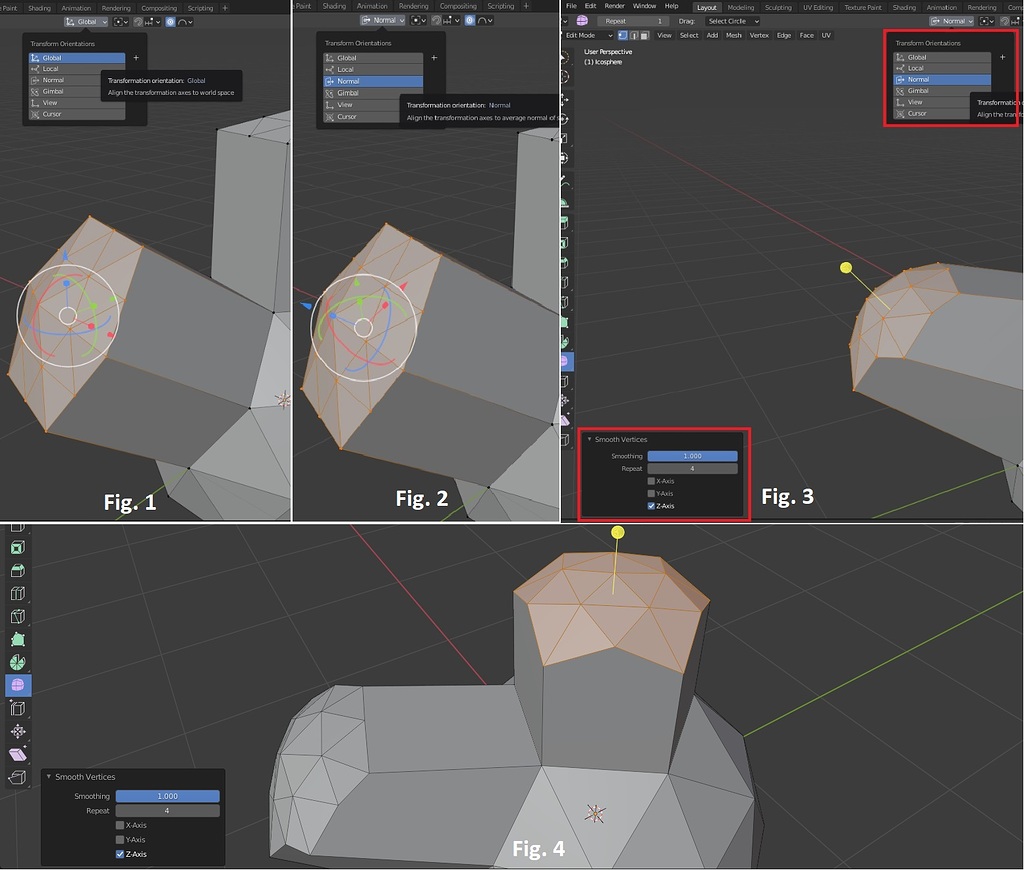
Task: Select Shear tool in Fig. 4 toolbar
Action: click(x=18, y=754)
